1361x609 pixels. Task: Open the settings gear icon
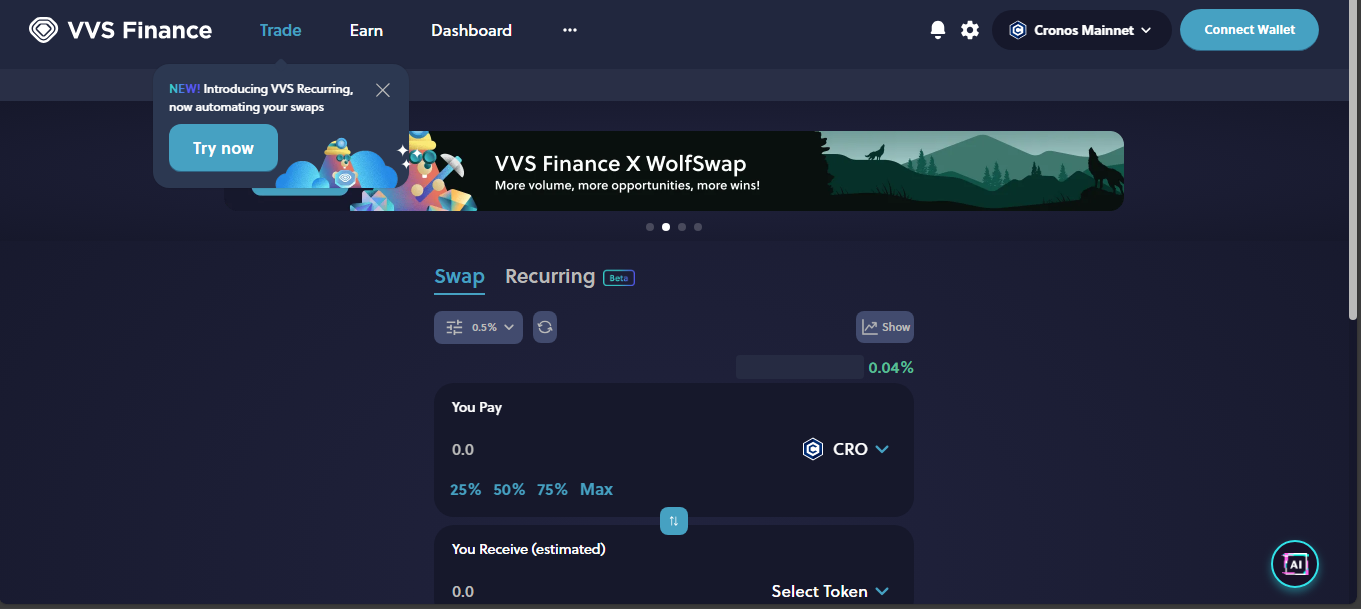[970, 30]
